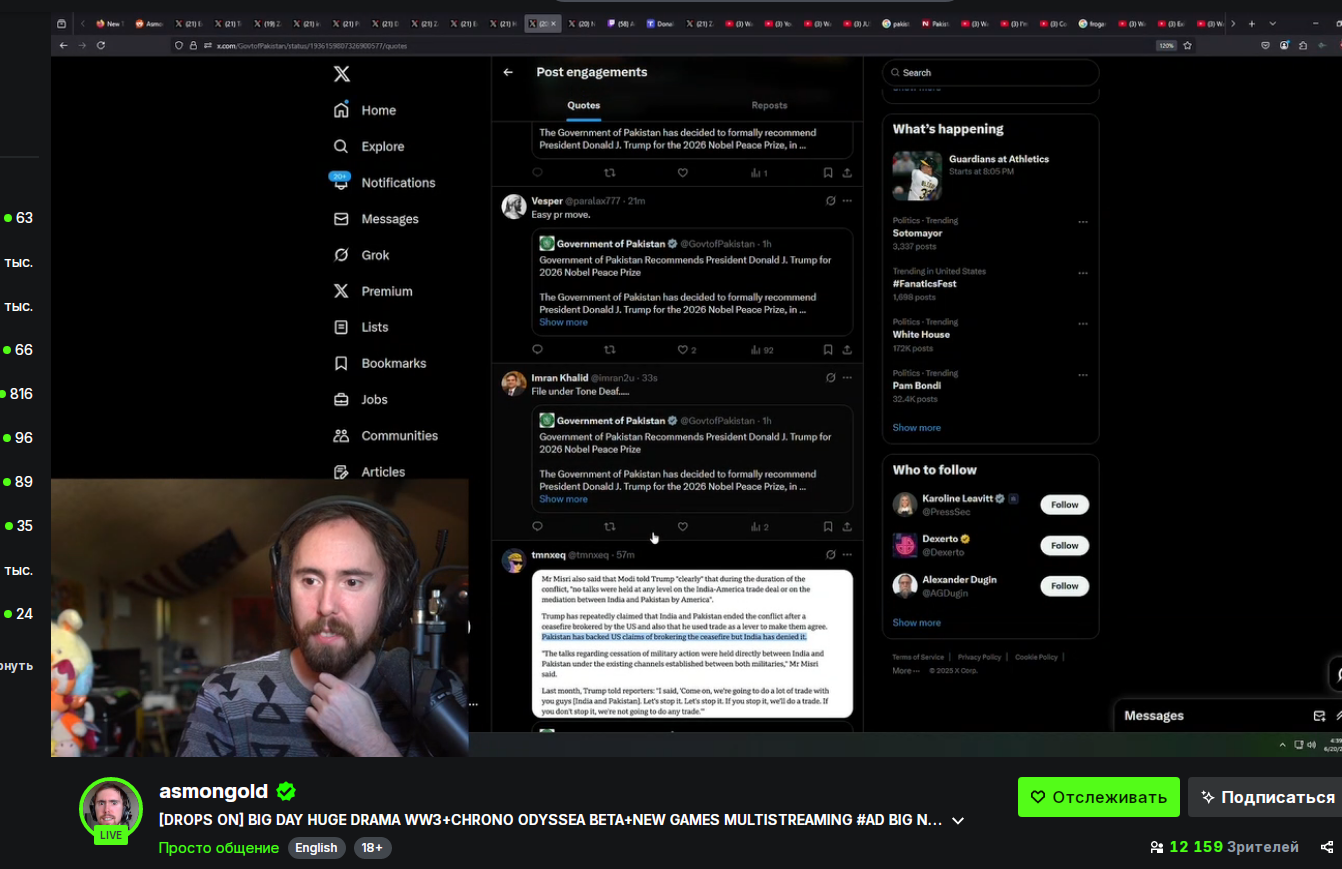Open Grok actions on Vesper's post
The image size is (1342, 869).
(x=830, y=201)
